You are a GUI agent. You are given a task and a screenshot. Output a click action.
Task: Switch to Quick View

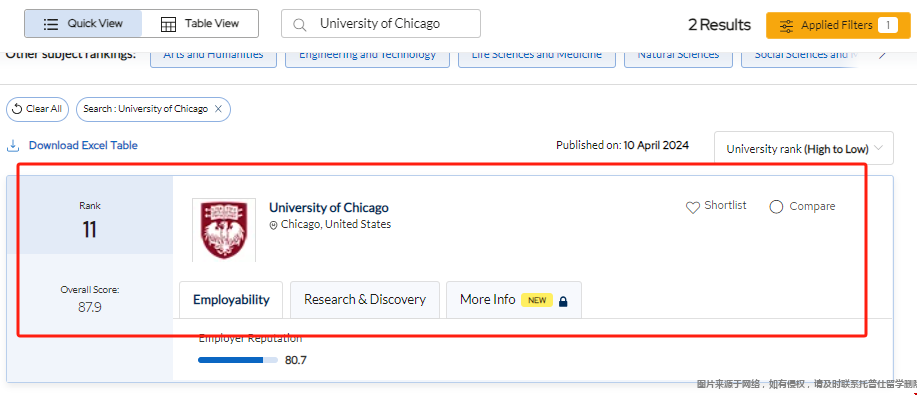click(83, 23)
